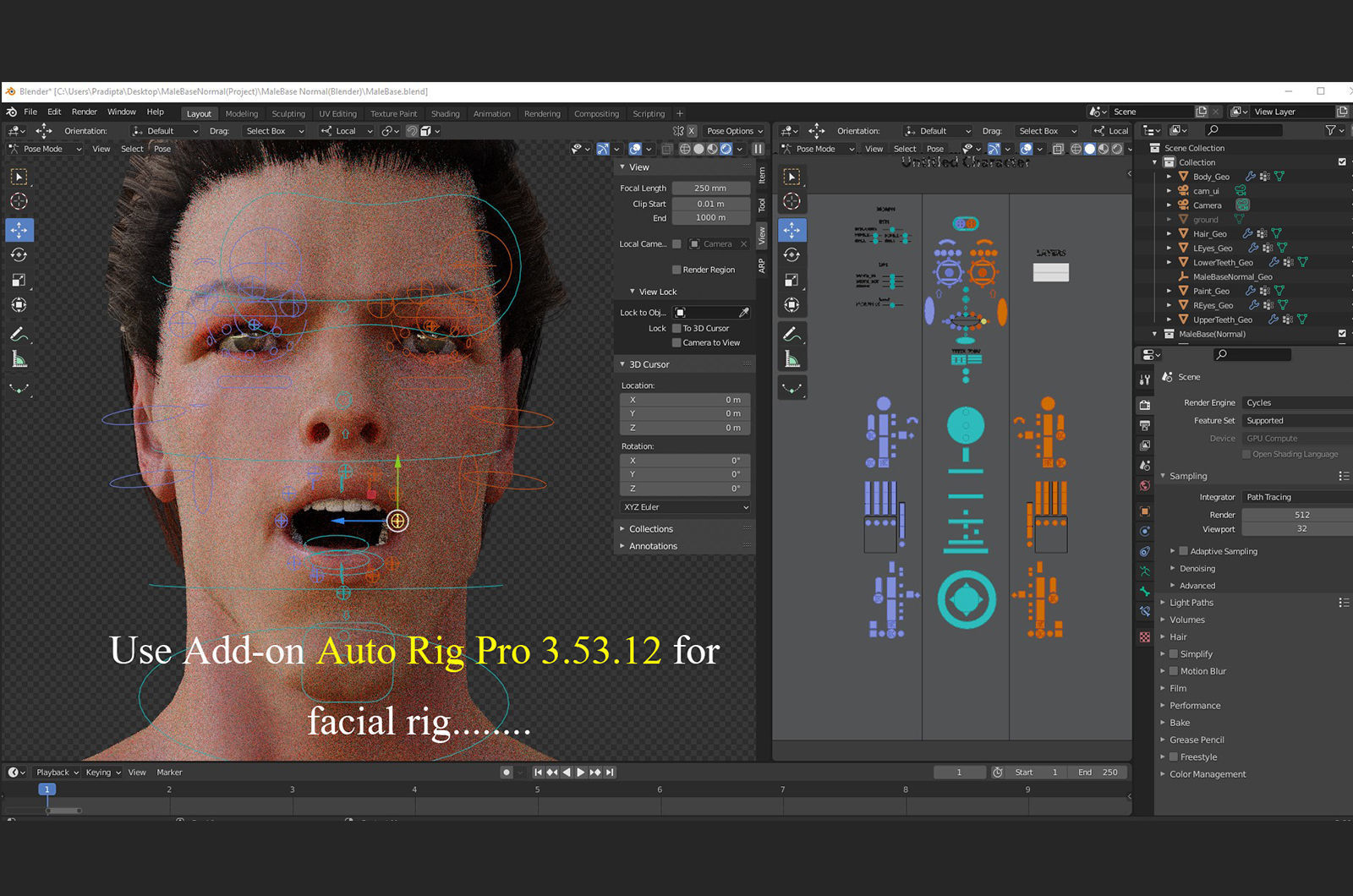
Task: Activate the Cursor tool in left viewport
Action: point(19,201)
